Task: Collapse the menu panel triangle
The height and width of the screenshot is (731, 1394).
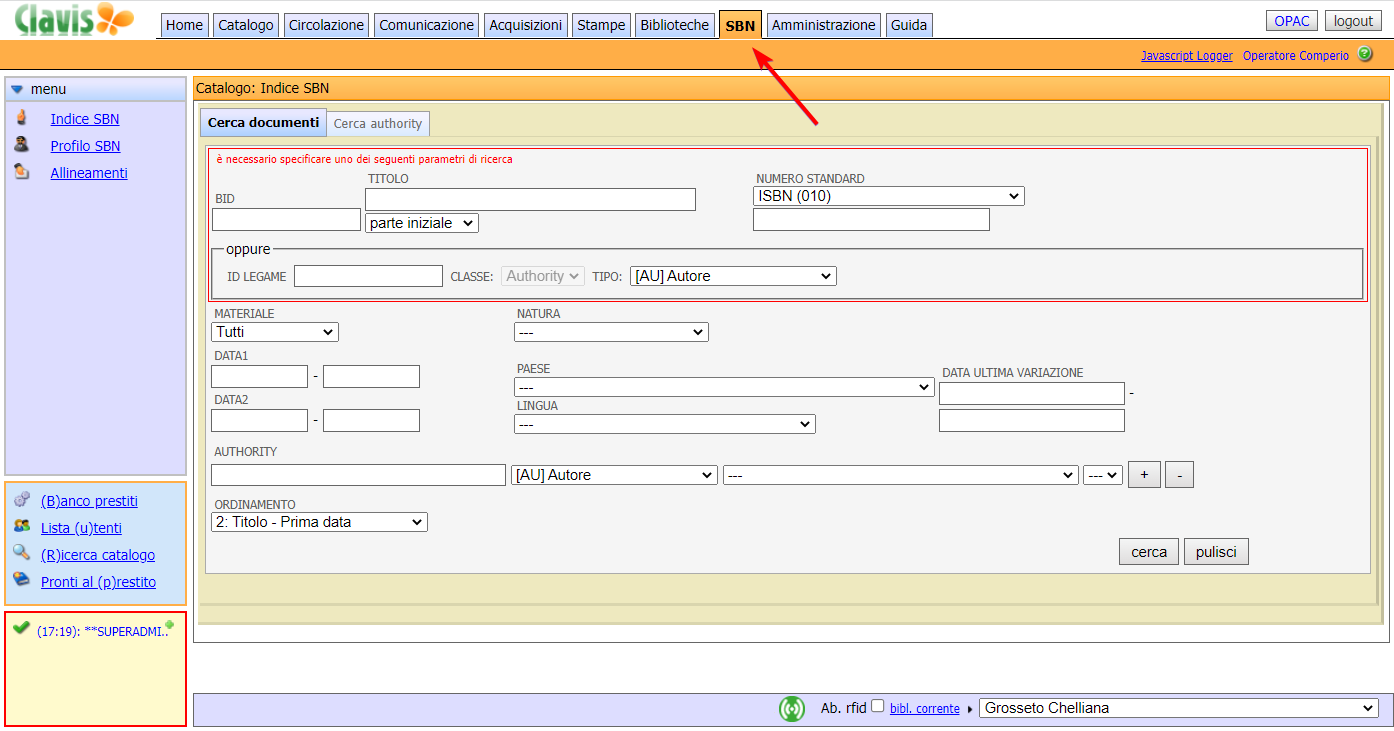Action: click(x=17, y=89)
